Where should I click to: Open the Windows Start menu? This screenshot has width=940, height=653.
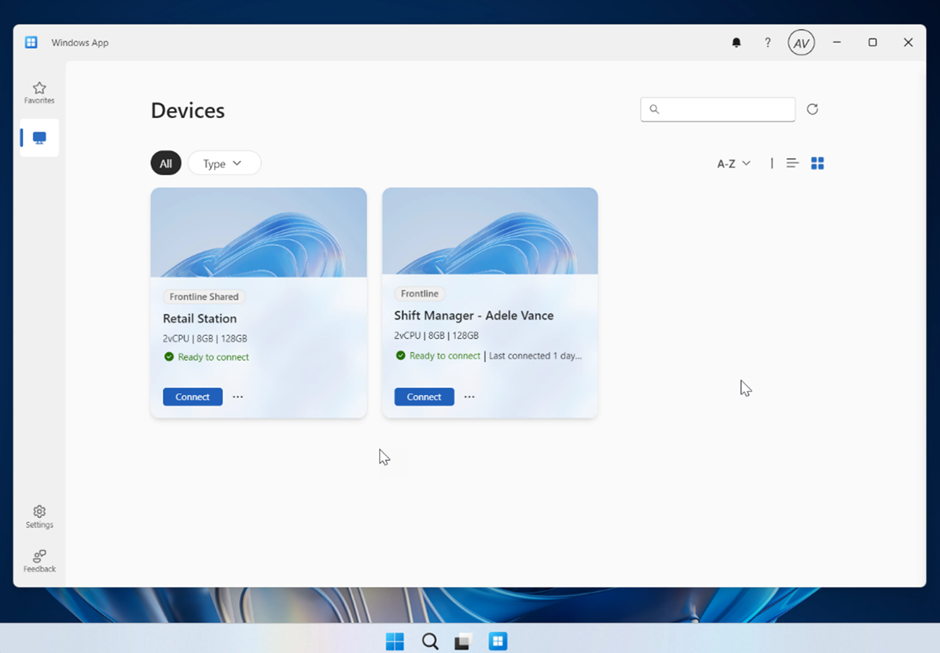click(x=394, y=641)
